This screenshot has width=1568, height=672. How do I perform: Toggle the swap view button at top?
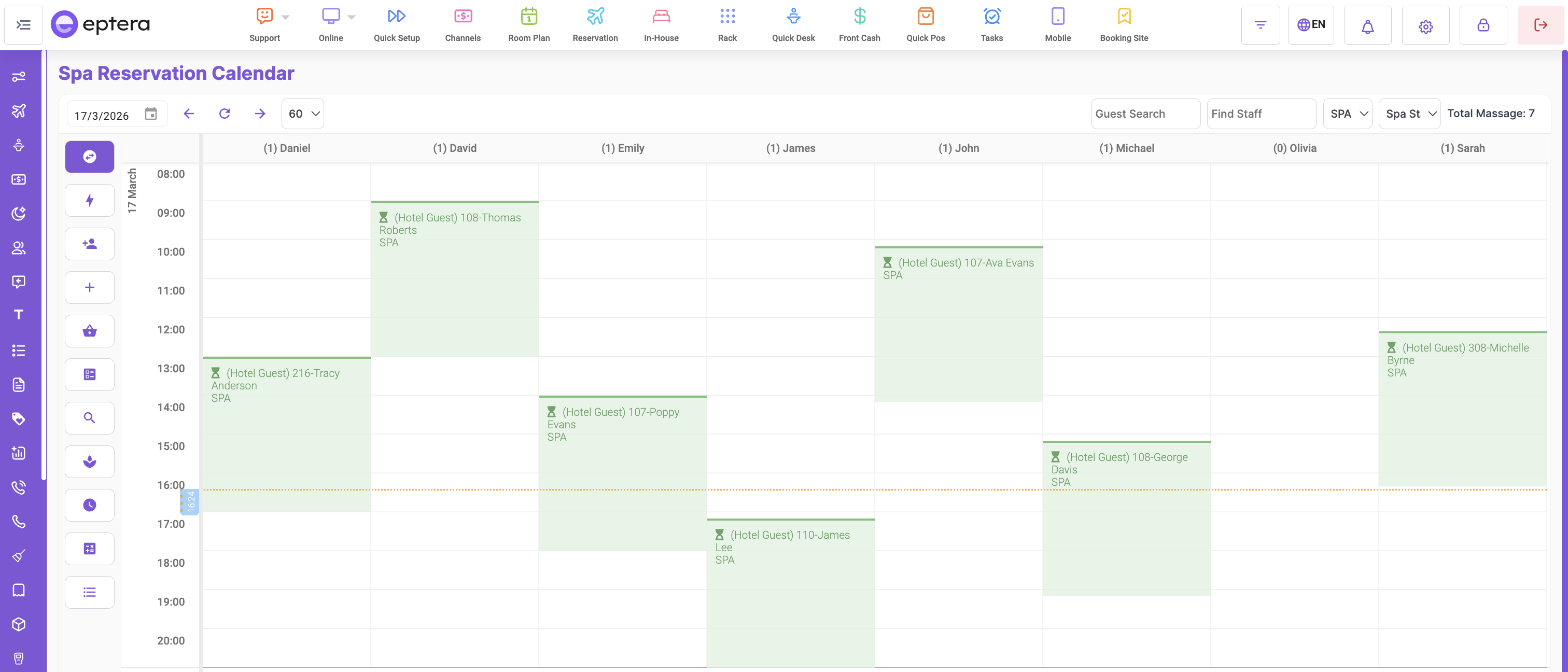(90, 157)
